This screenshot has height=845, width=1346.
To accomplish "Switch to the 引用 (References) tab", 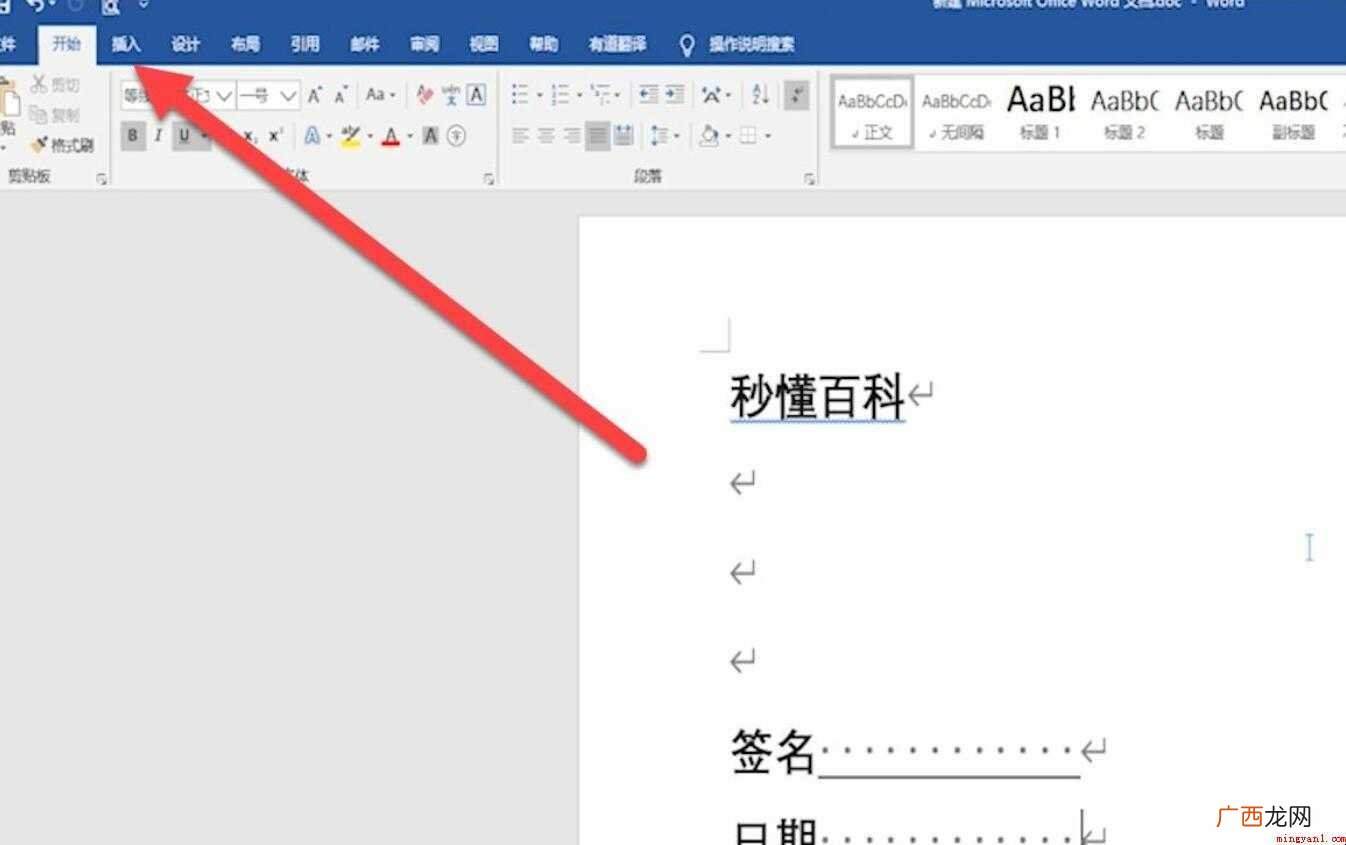I will [x=305, y=45].
